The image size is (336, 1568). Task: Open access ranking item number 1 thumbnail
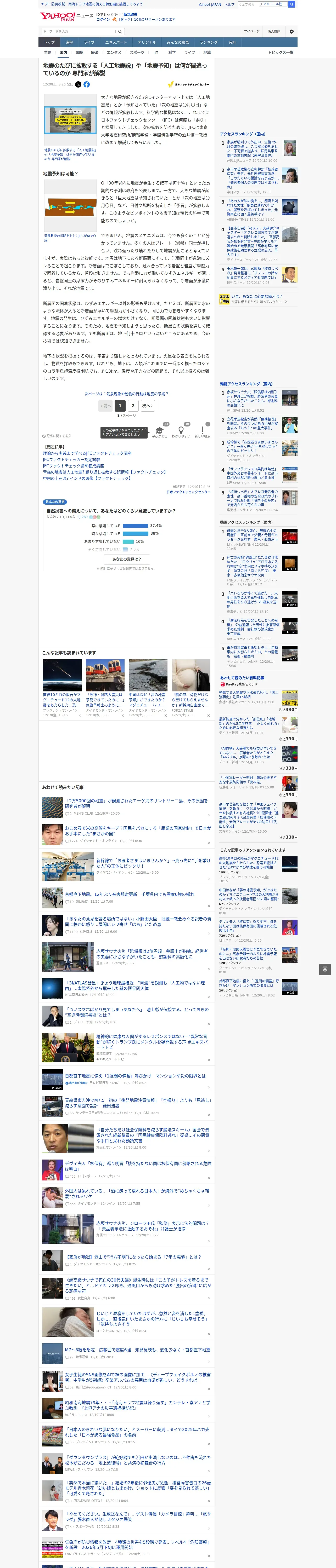point(290,148)
